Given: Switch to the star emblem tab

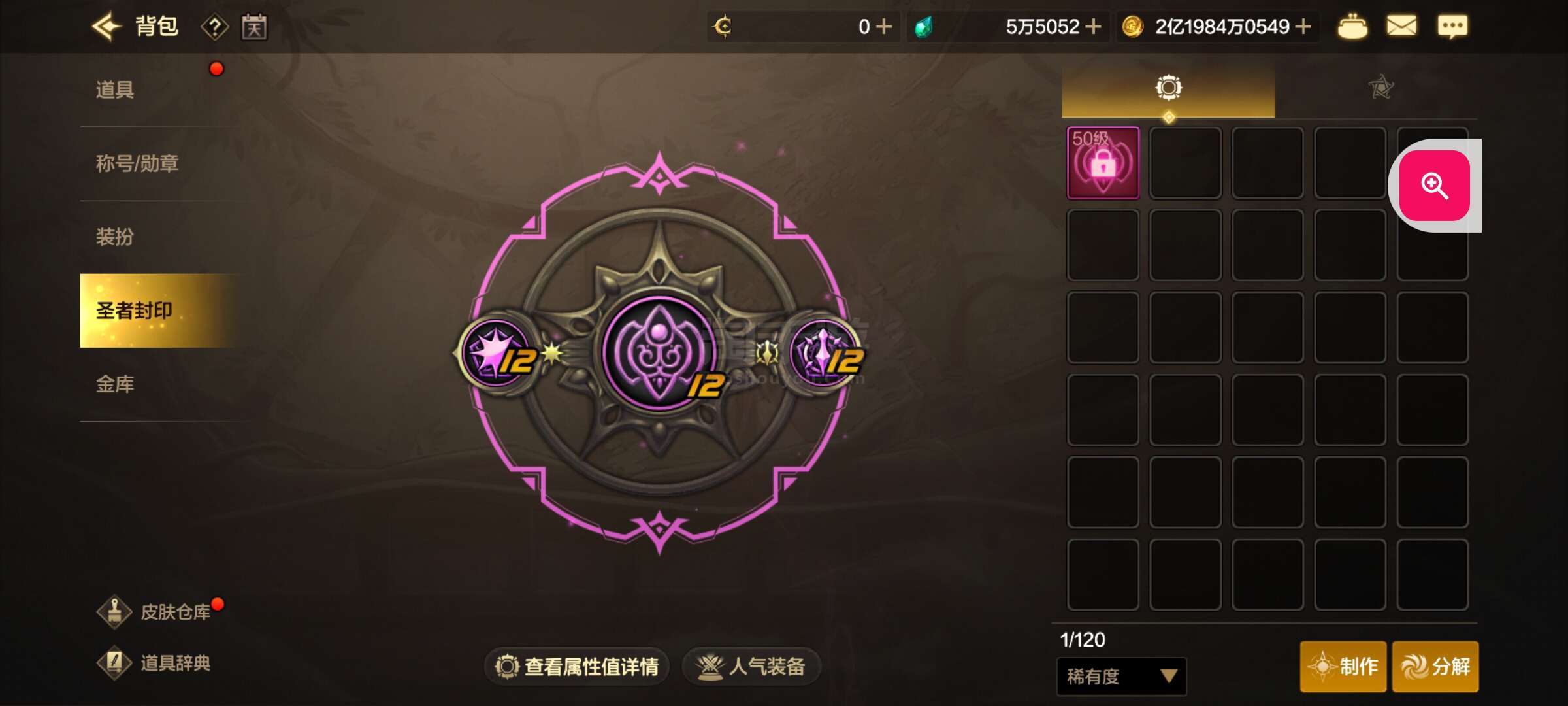Looking at the screenshot, I should tap(1380, 88).
